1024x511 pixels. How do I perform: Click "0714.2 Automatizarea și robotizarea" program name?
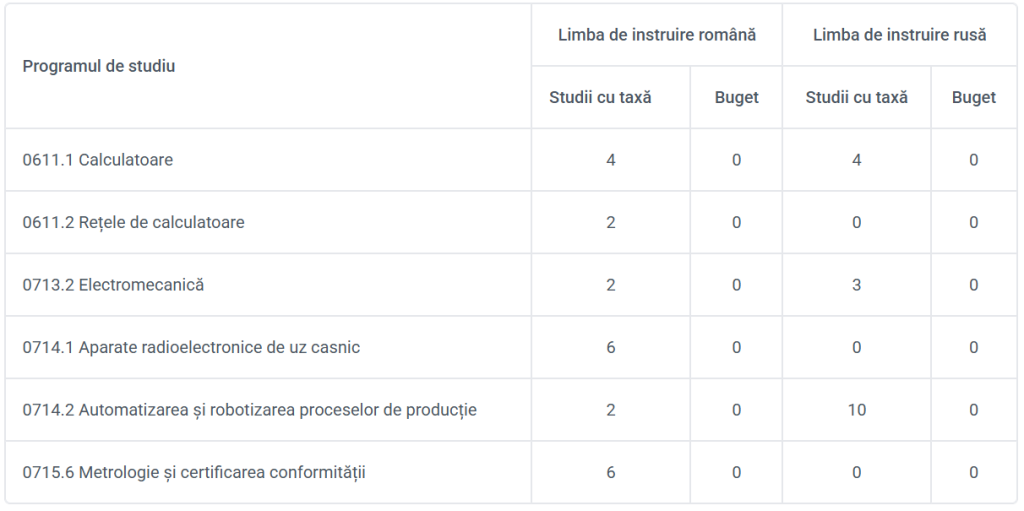pyautogui.click(x=249, y=410)
